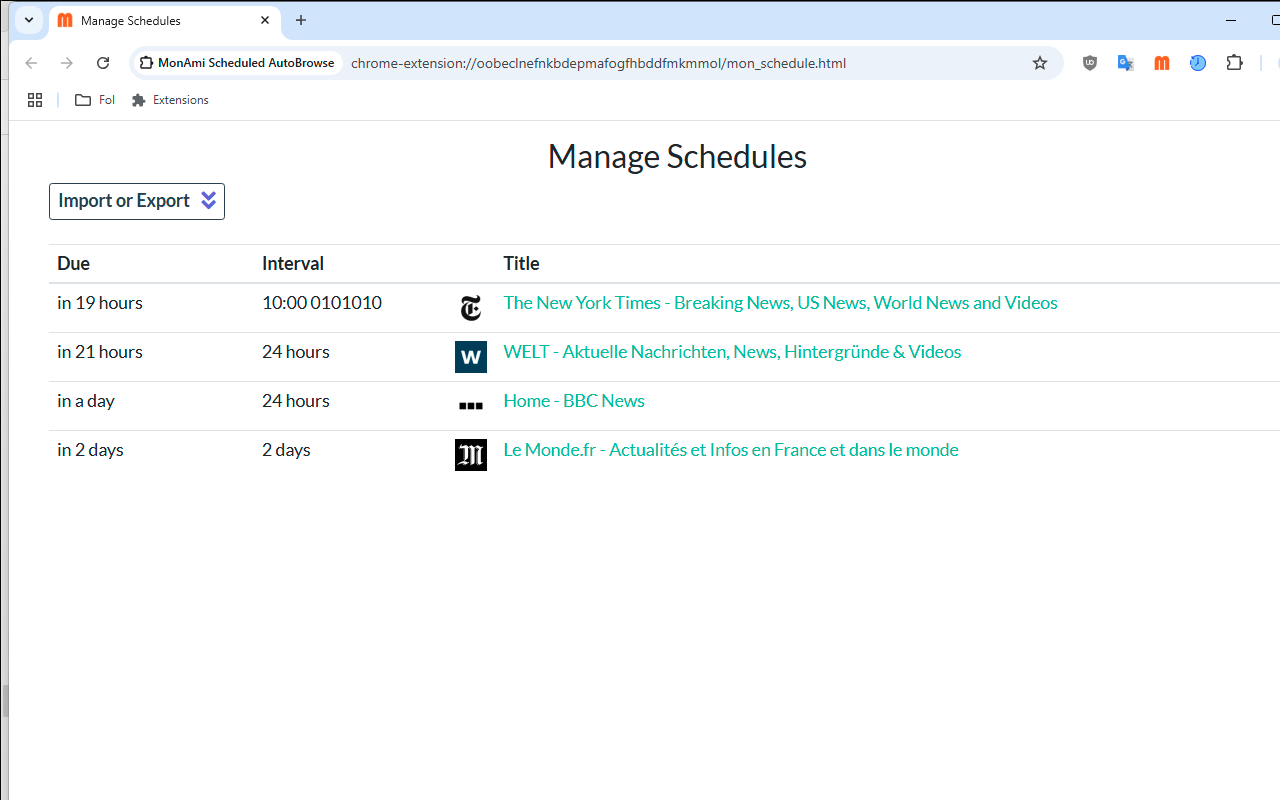The image size is (1280, 800).
Task: Open the Home - BBC News link
Action: click(574, 401)
